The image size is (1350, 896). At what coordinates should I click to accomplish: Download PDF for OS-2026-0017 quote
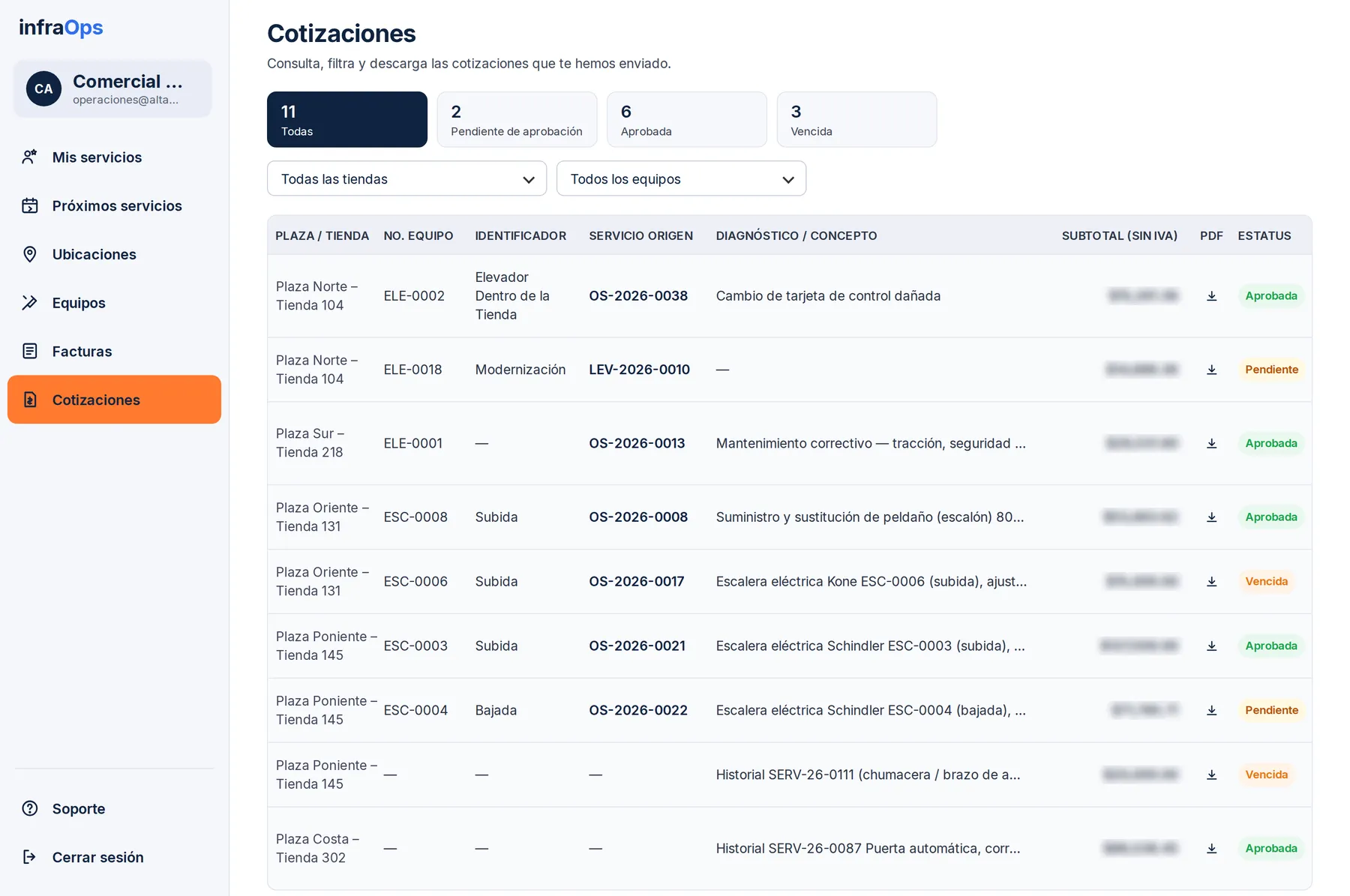(1211, 582)
